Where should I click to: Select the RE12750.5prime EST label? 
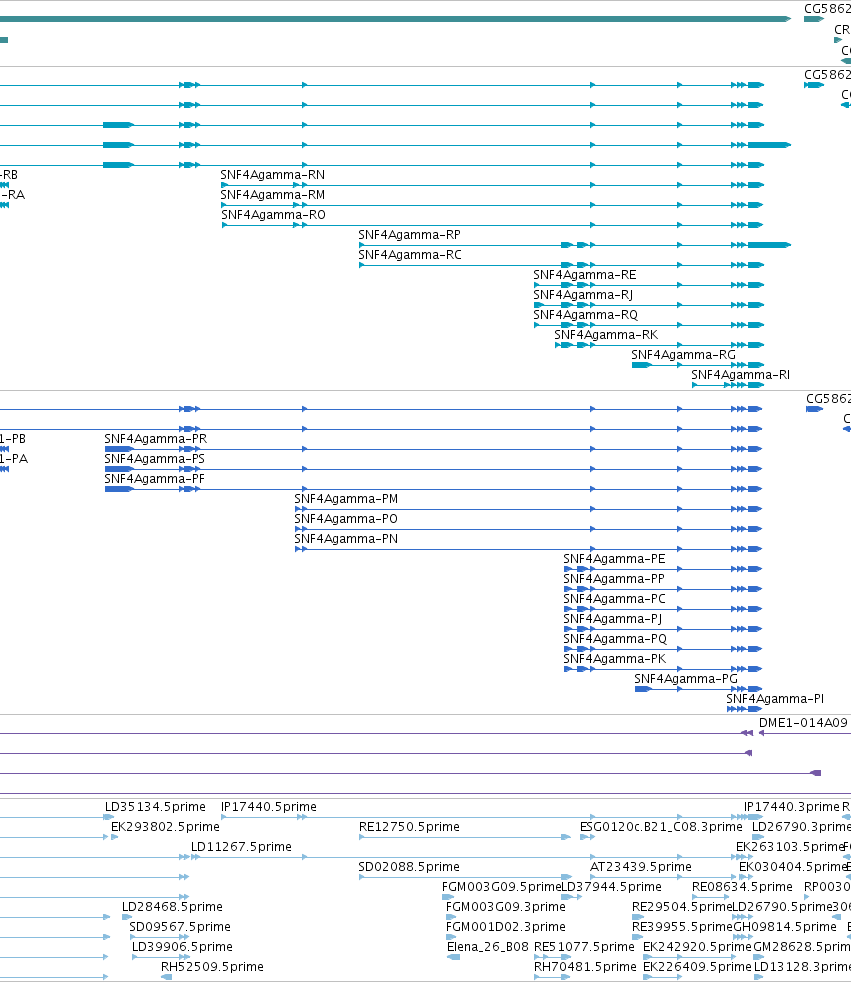click(x=409, y=827)
